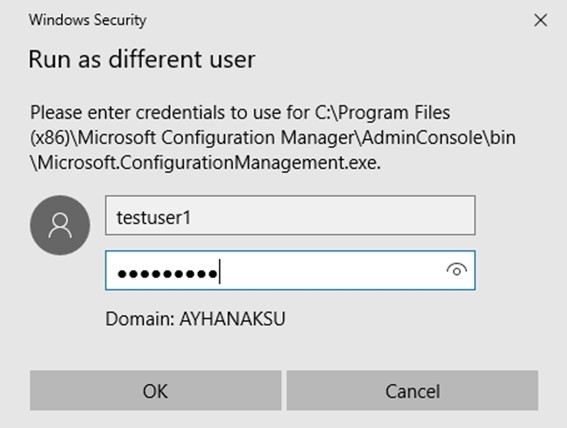This screenshot has width=567, height=428.
Task: Click the Cancel button
Action: pyautogui.click(x=412, y=390)
